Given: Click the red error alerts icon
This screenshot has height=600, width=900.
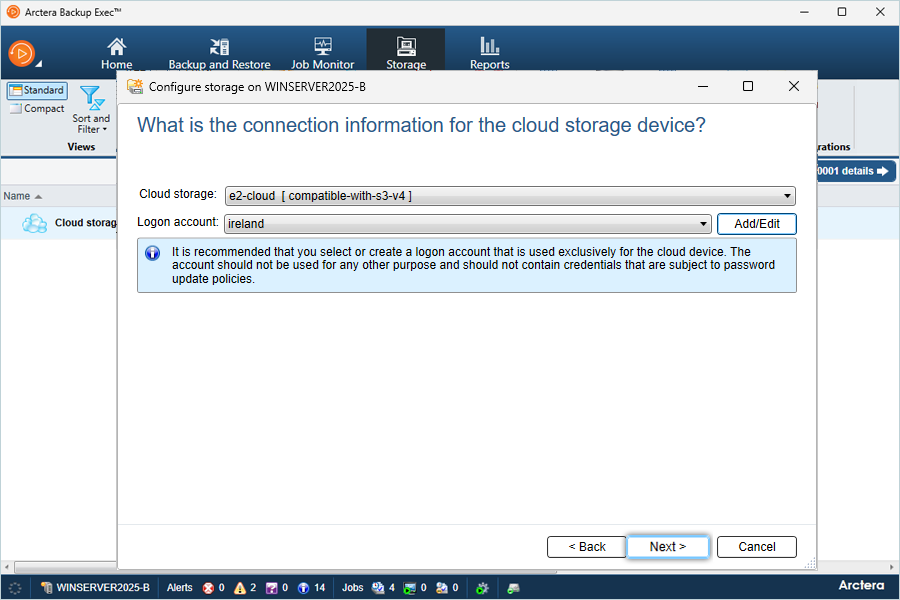Looking at the screenshot, I should pyautogui.click(x=208, y=588).
